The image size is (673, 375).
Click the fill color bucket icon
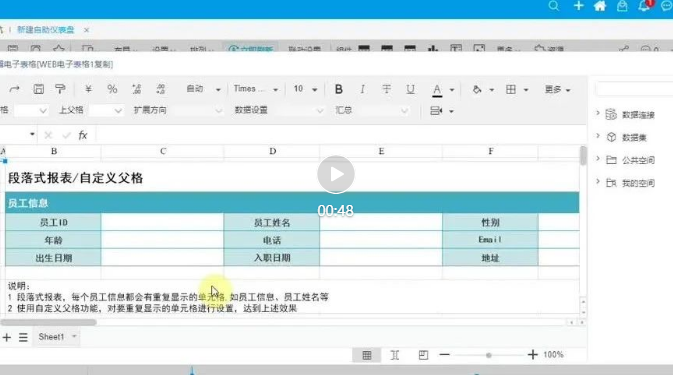click(x=477, y=89)
